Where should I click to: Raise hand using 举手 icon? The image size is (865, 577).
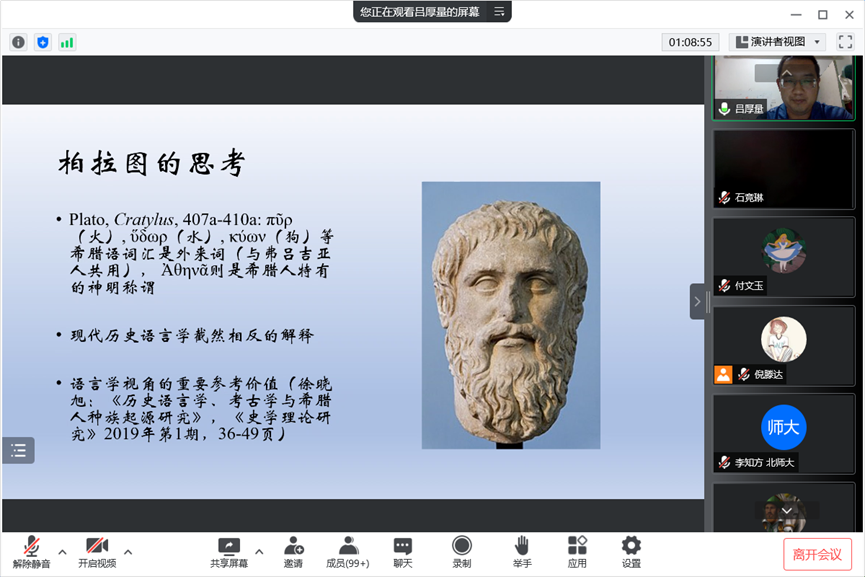tap(522, 551)
